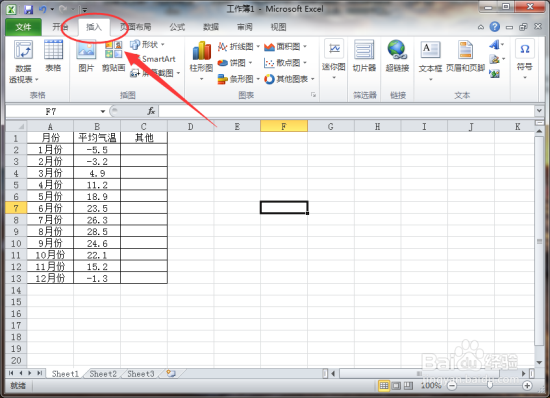Switch to View (视图) tab
The height and width of the screenshot is (398, 550).
[278, 27]
